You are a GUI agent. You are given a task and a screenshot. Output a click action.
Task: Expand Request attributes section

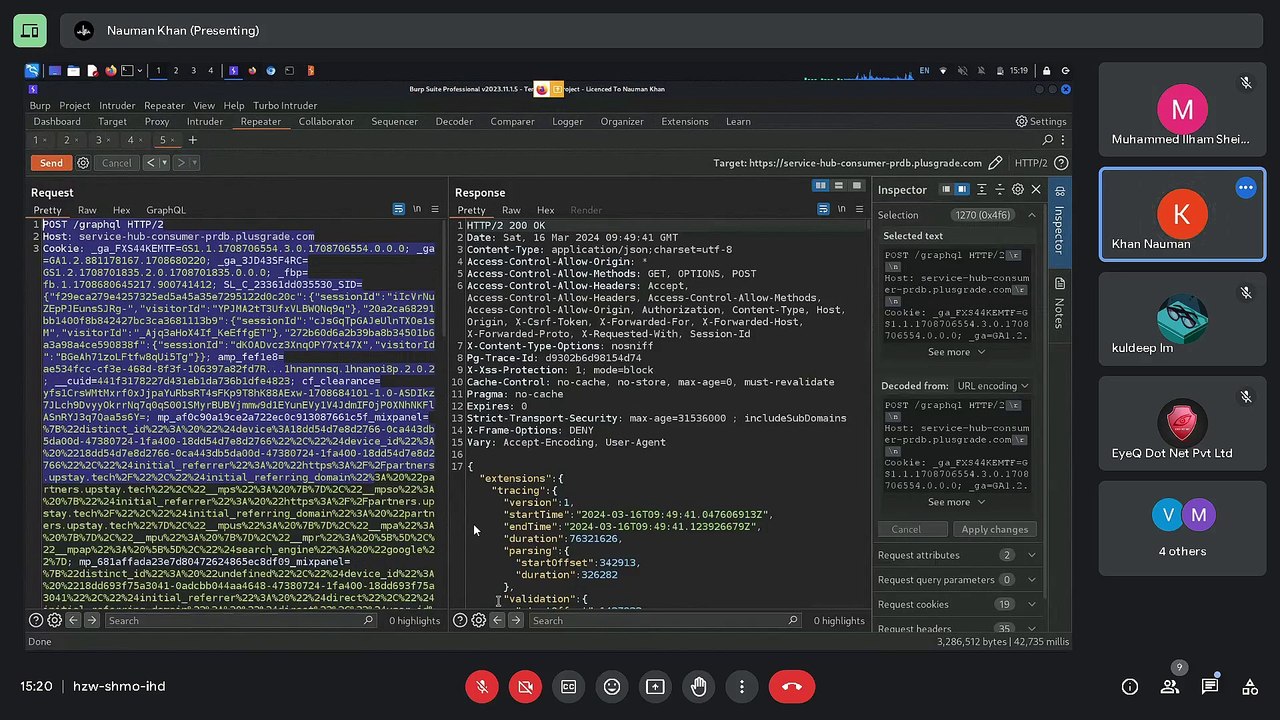tap(957, 555)
